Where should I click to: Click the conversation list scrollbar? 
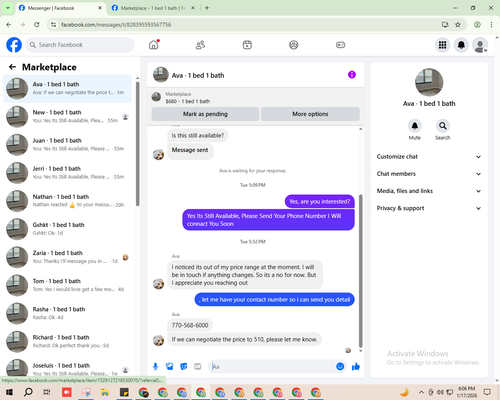137,143
